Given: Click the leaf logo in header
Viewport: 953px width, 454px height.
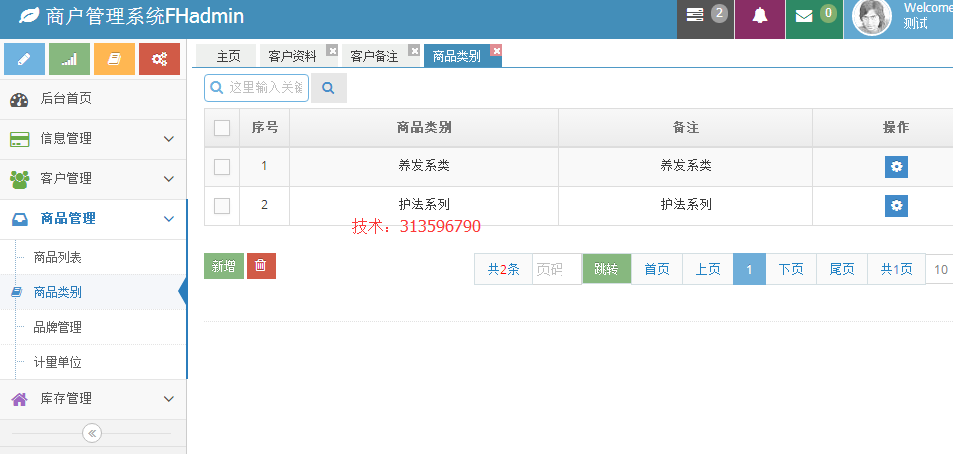Looking at the screenshot, I should click(x=29, y=16).
